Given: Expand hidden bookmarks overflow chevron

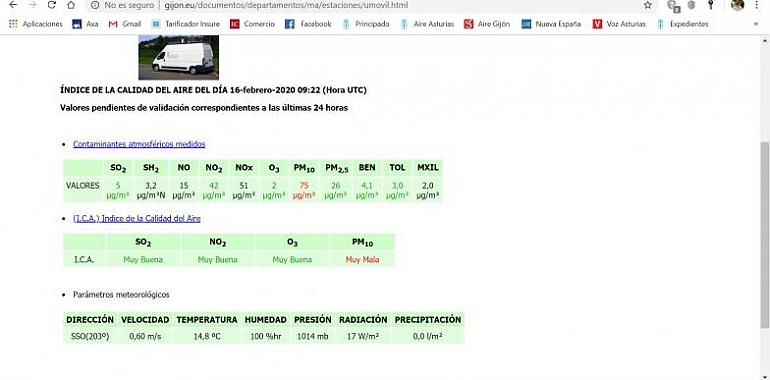Looking at the screenshot, I should click(x=756, y=24).
